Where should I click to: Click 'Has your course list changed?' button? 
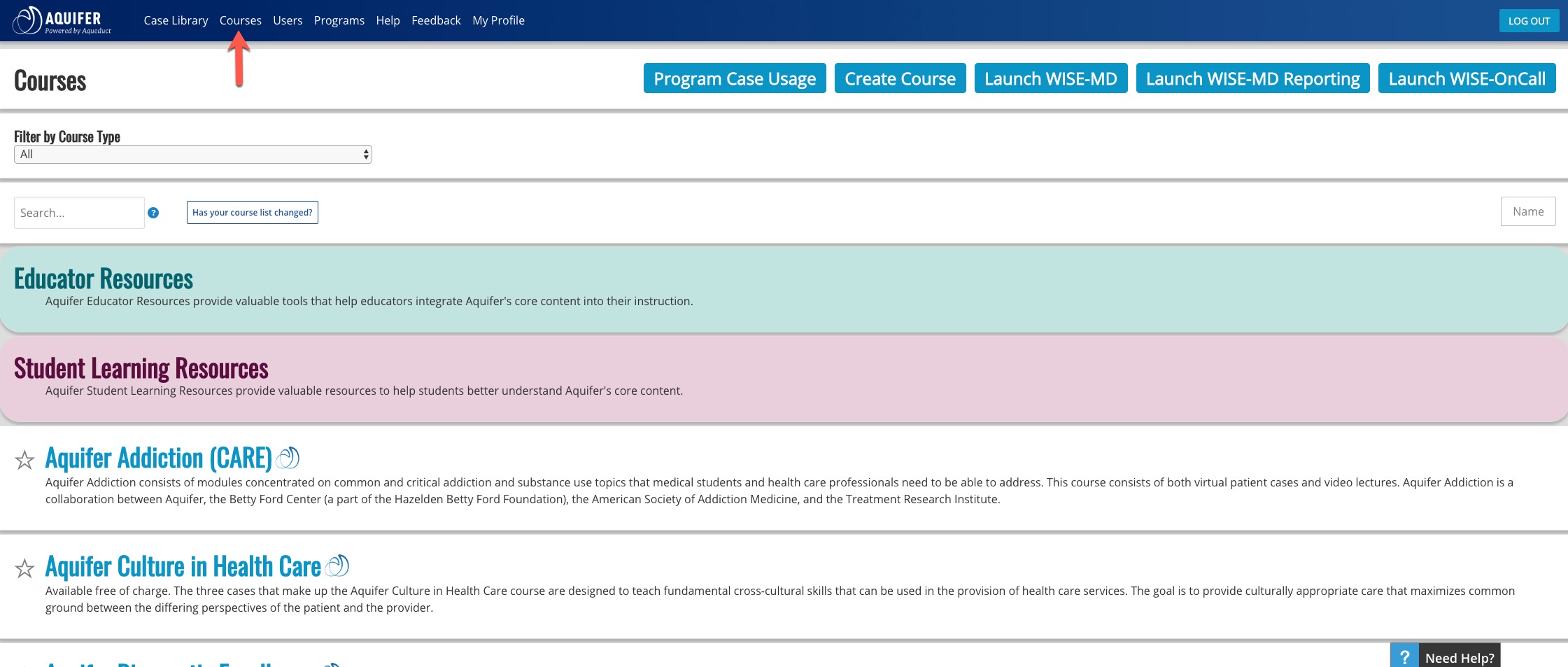click(x=253, y=213)
